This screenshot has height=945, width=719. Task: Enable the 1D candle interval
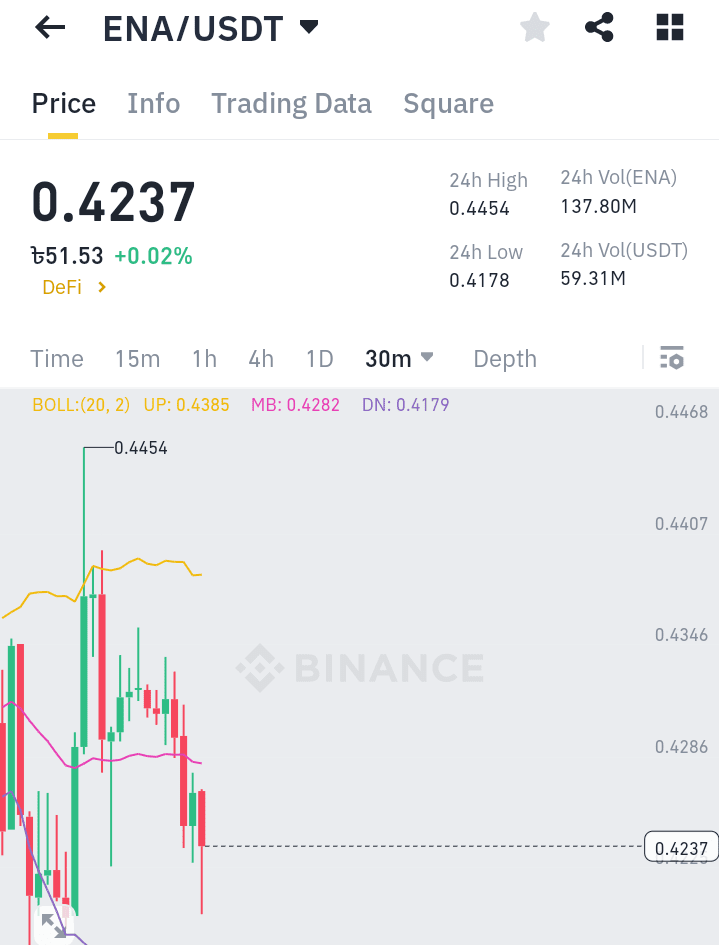tap(320, 358)
